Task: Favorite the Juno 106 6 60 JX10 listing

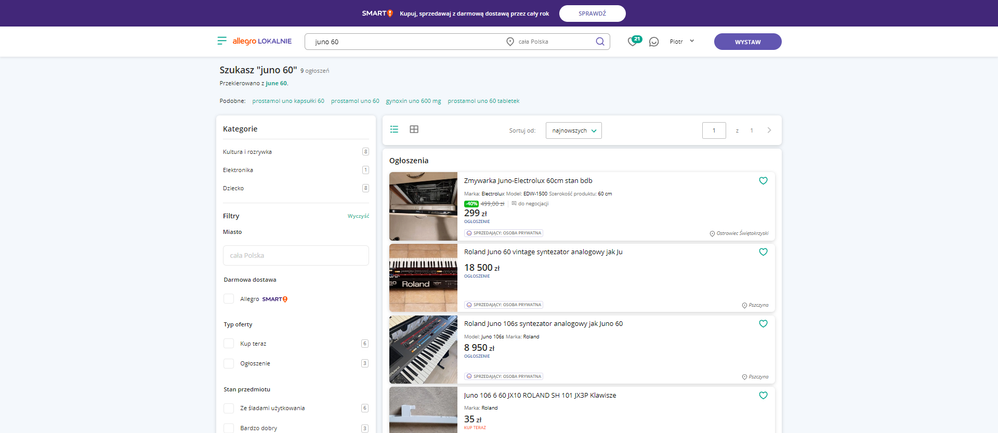Action: point(763,395)
